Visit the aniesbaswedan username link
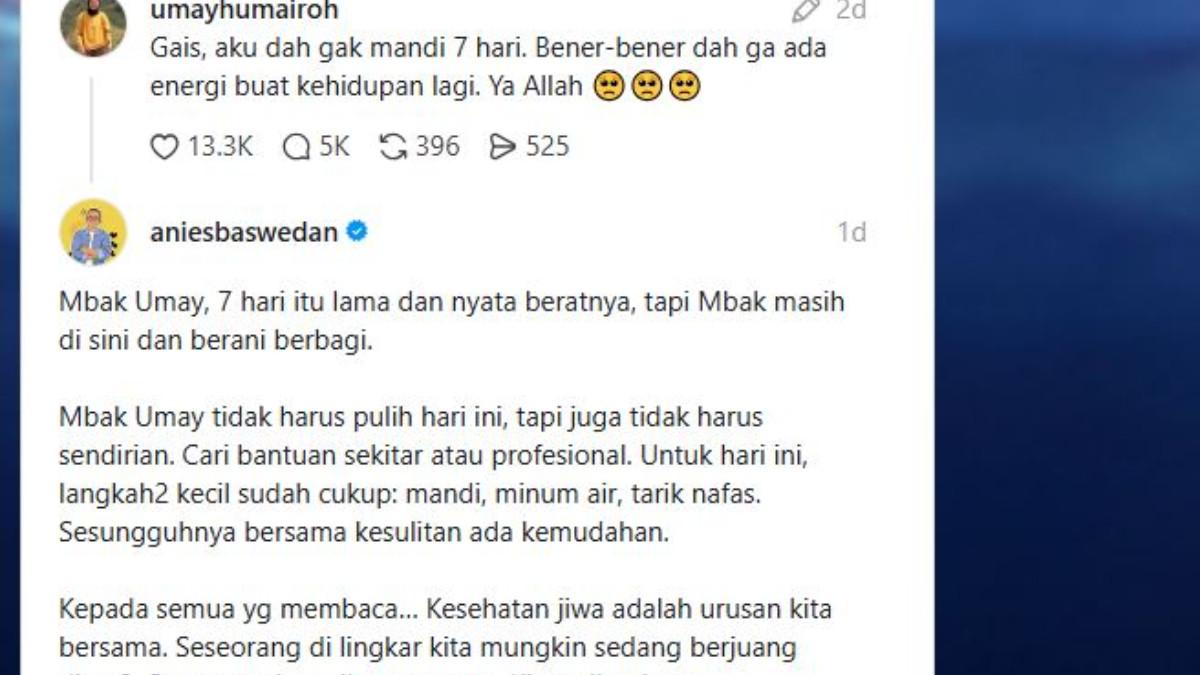The height and width of the screenshot is (675, 1200). [x=244, y=233]
